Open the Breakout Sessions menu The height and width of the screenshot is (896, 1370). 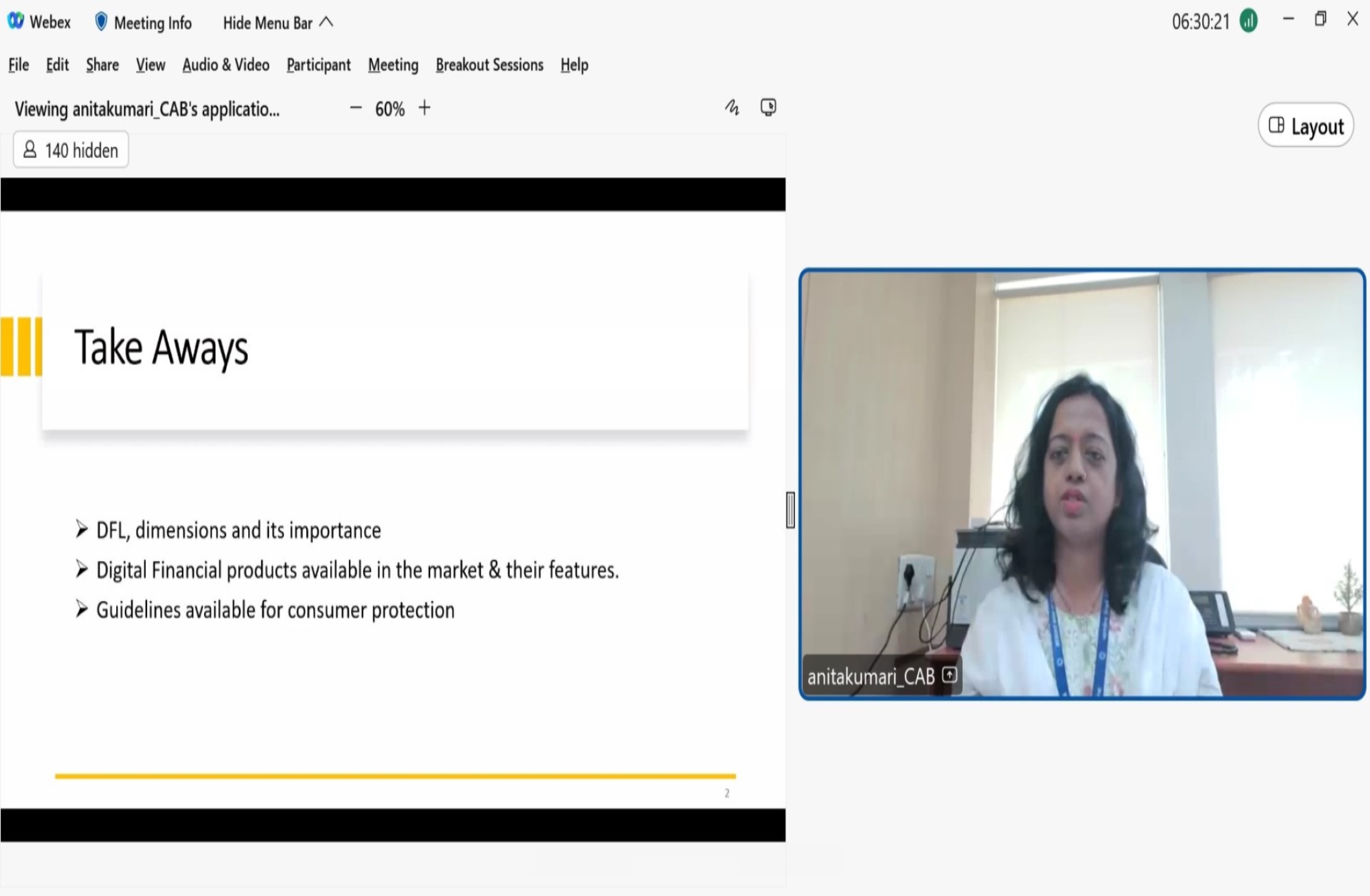(489, 65)
